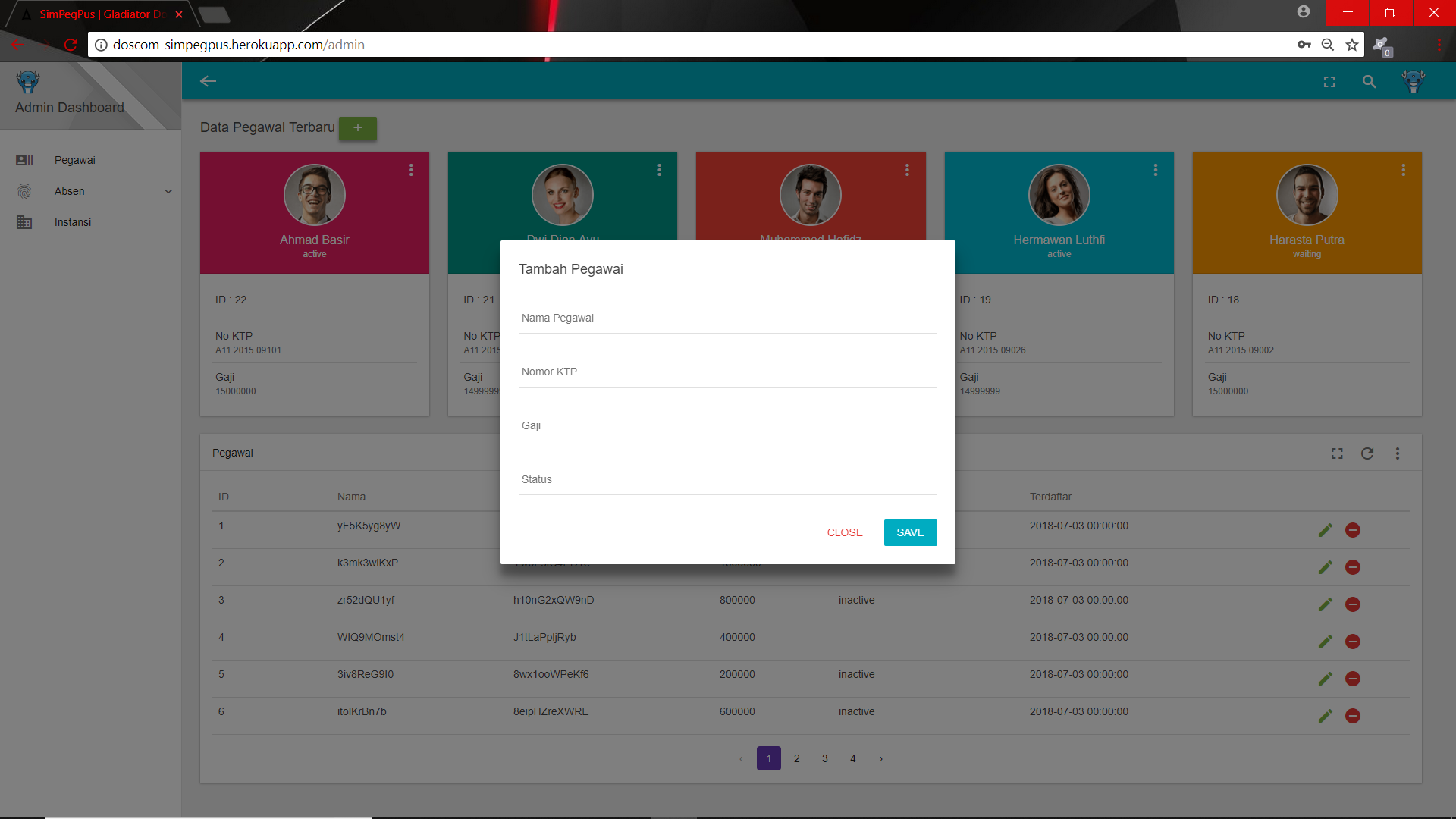Go to pagination page 2
The height and width of the screenshot is (819, 1456).
pos(796,758)
